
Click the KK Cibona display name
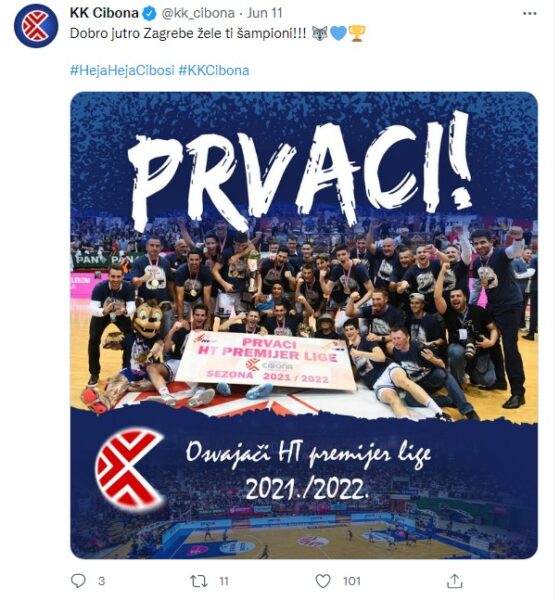tap(104, 13)
